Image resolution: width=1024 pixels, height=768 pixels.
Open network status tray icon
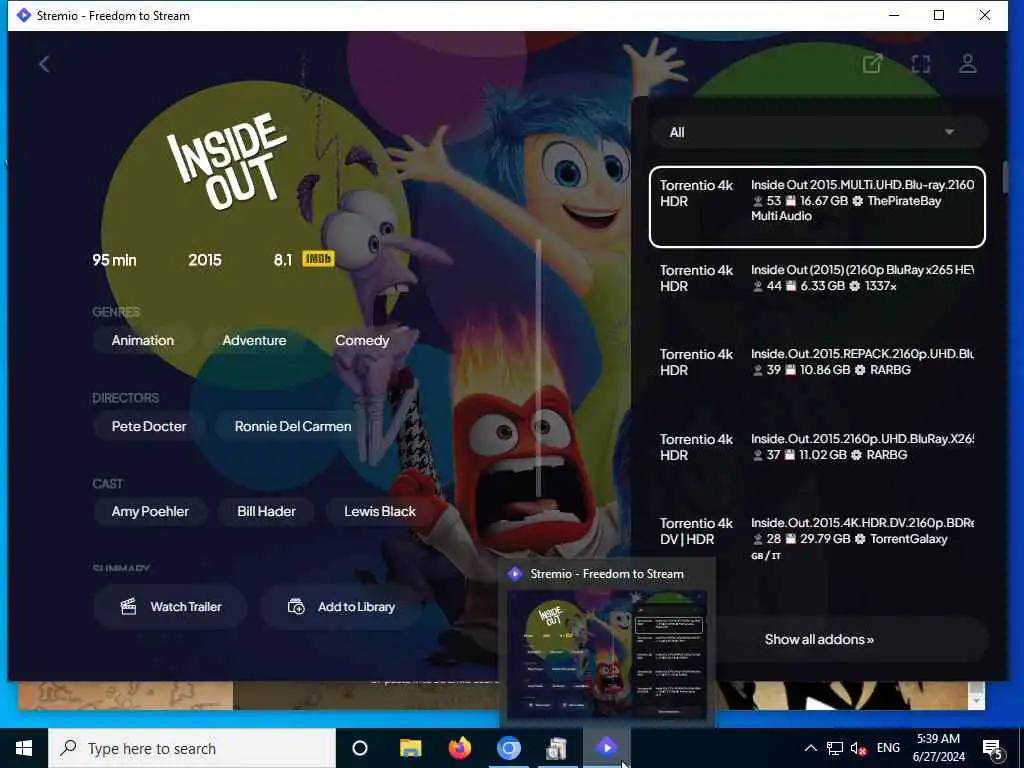pos(835,748)
